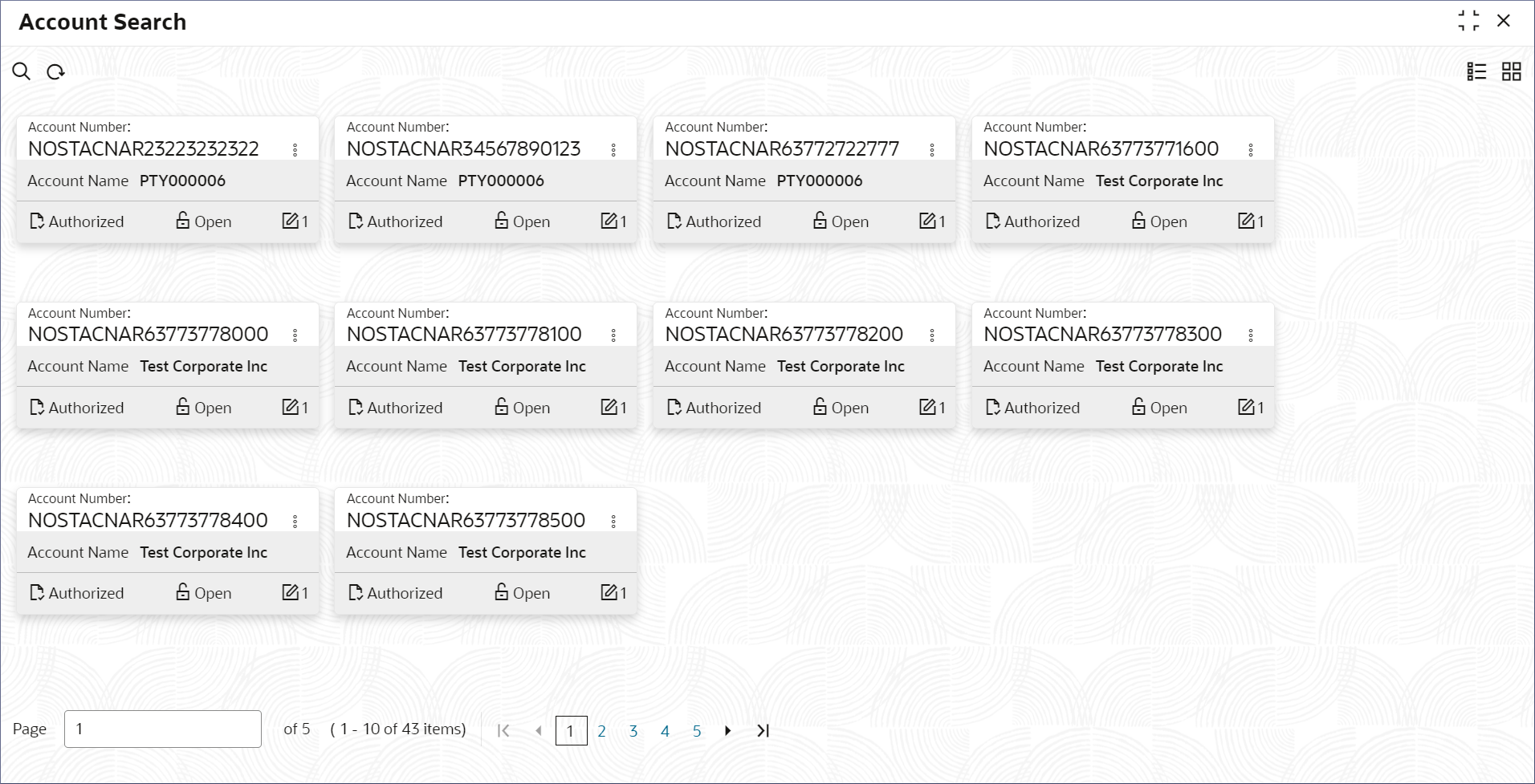The height and width of the screenshot is (784, 1535).
Task: Switch to tile view layout
Action: coord(1511,71)
